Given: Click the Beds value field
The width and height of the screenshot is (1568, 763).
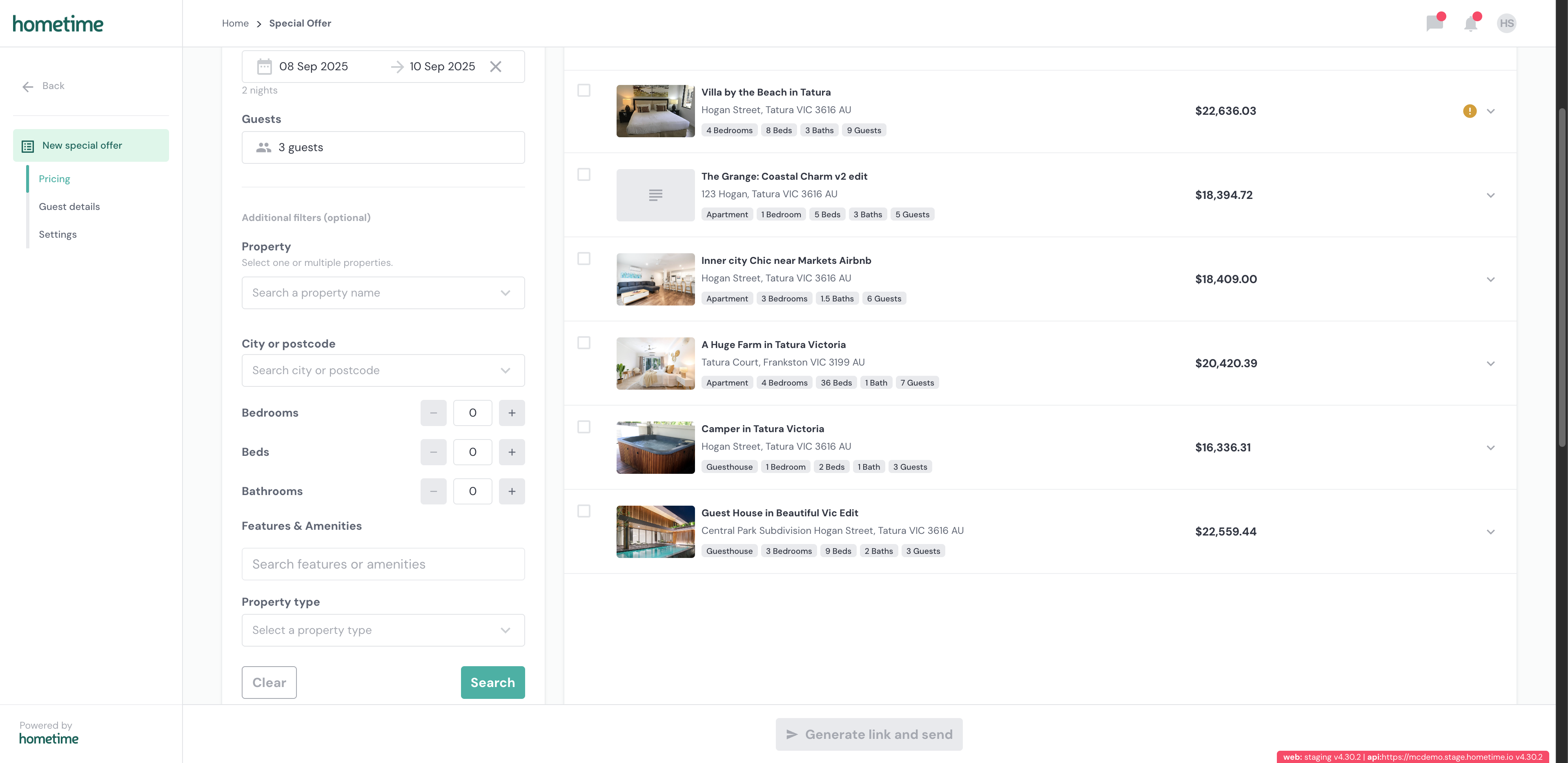Looking at the screenshot, I should tap(472, 452).
